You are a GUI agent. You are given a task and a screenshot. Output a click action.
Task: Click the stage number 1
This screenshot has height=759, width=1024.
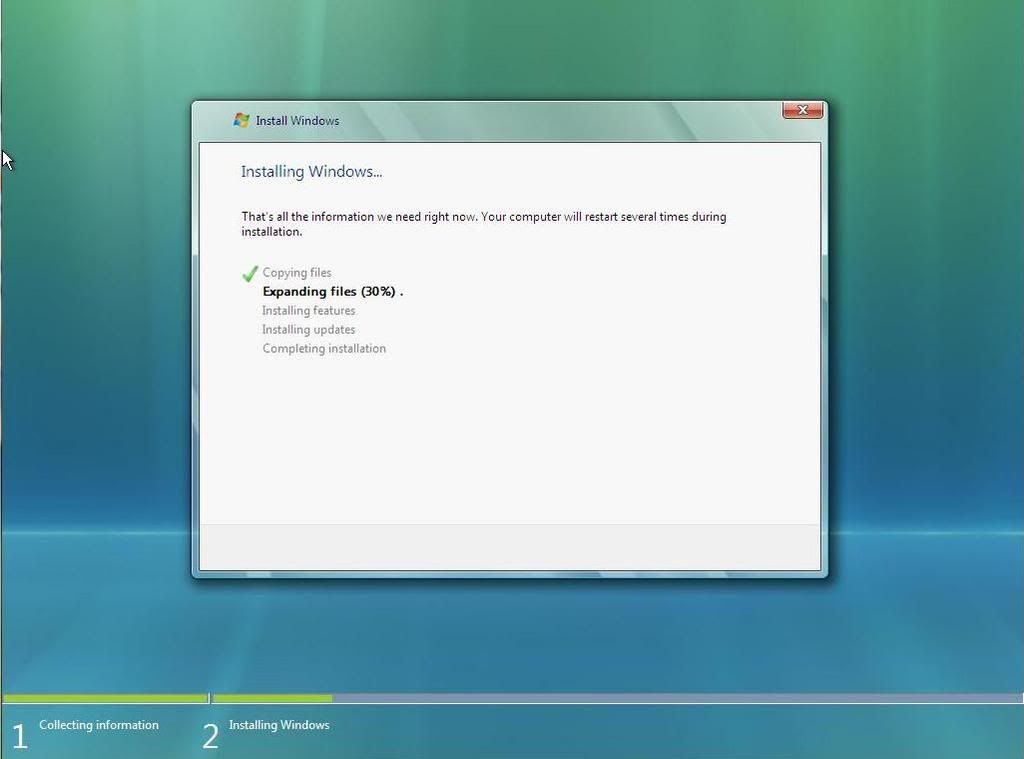(20, 736)
